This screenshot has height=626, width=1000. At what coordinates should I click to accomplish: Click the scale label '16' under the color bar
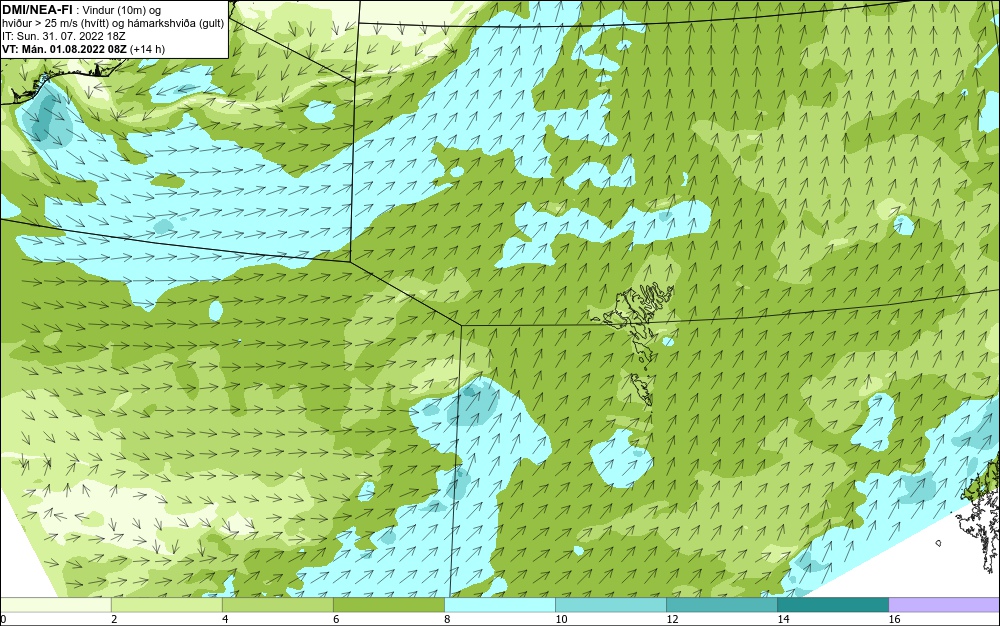894,619
